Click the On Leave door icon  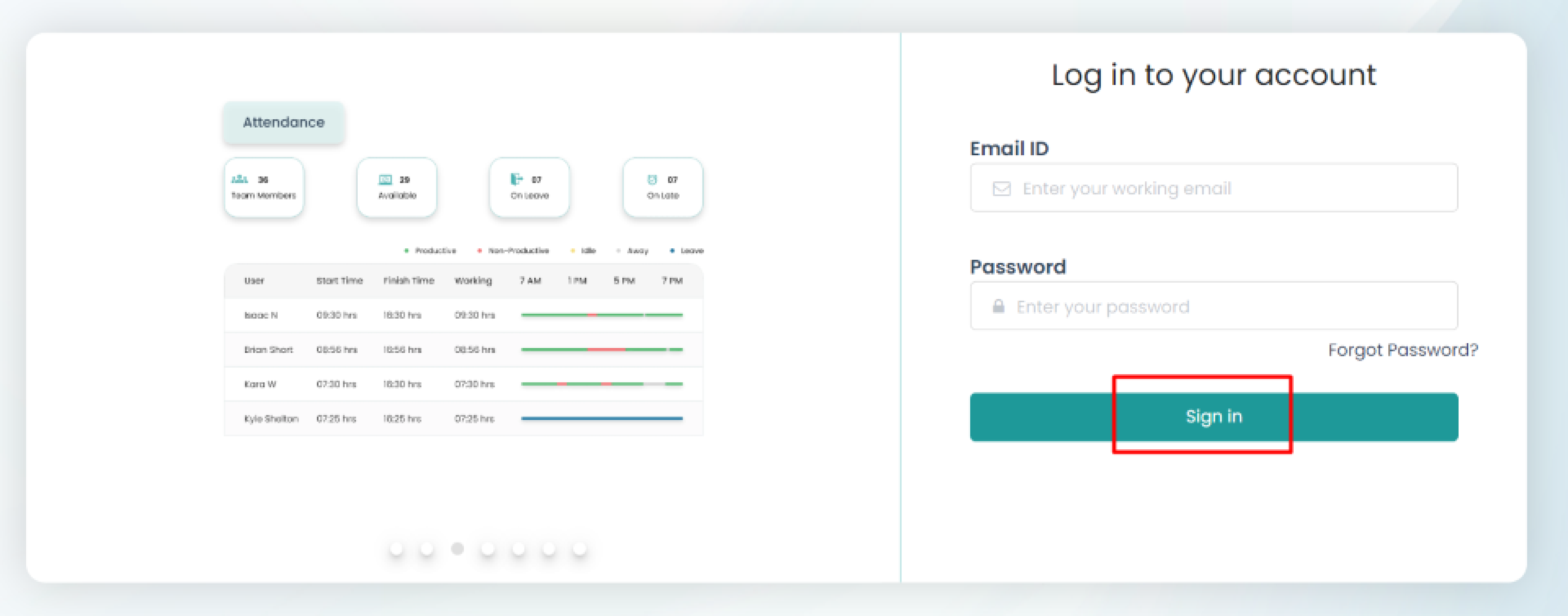(516, 179)
